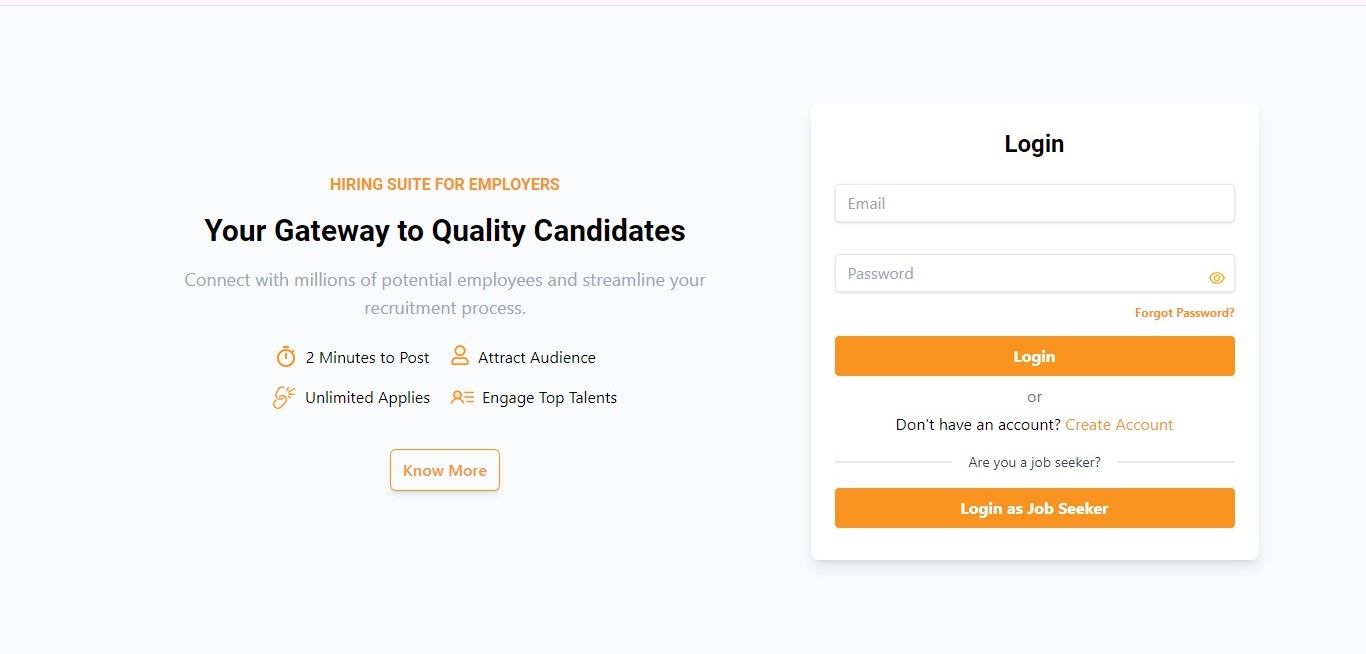The image size is (1366, 654).
Task: Follow the Create Account link
Action: click(x=1119, y=425)
